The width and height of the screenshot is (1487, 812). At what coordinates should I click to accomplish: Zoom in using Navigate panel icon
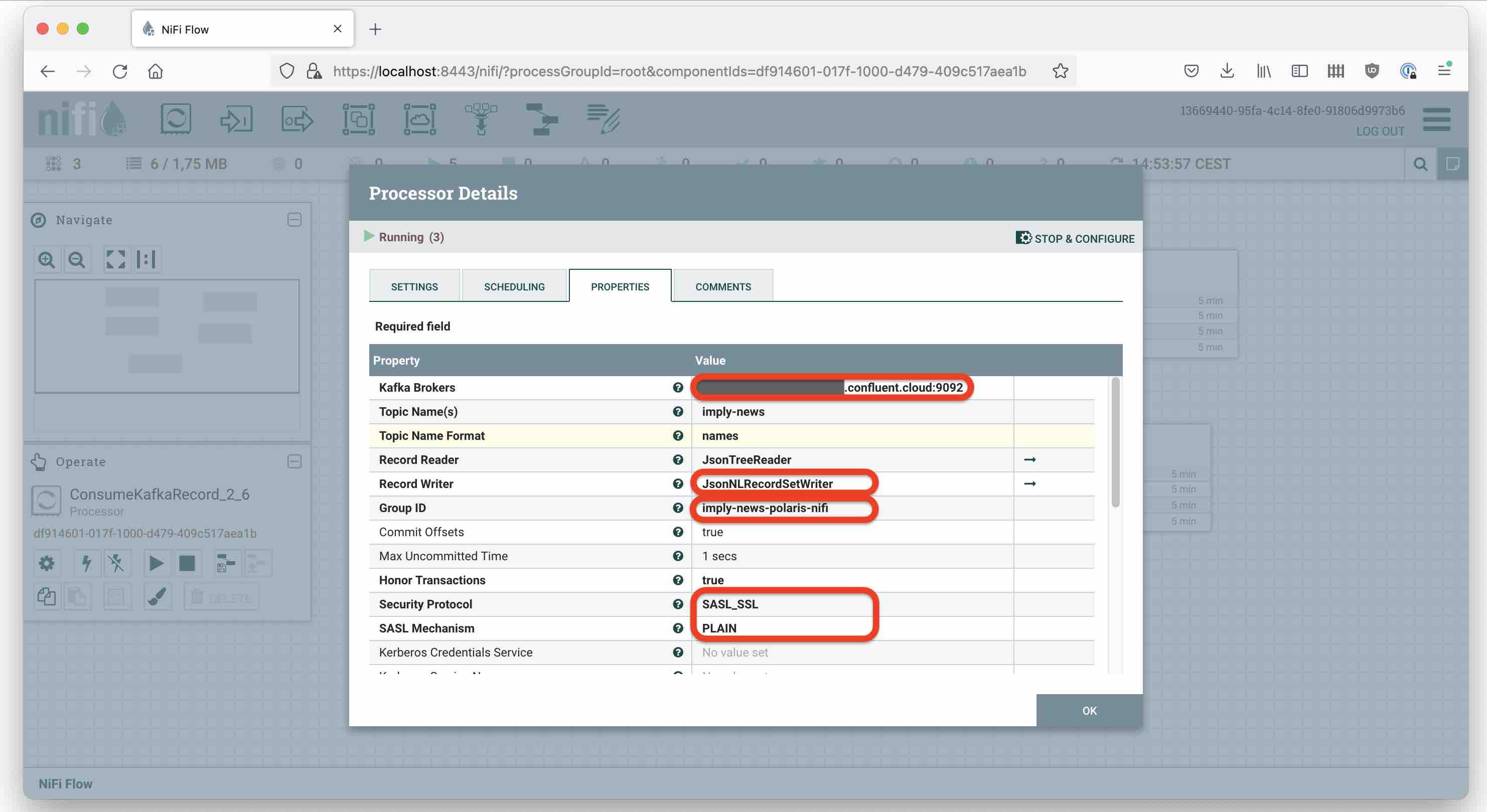47,260
